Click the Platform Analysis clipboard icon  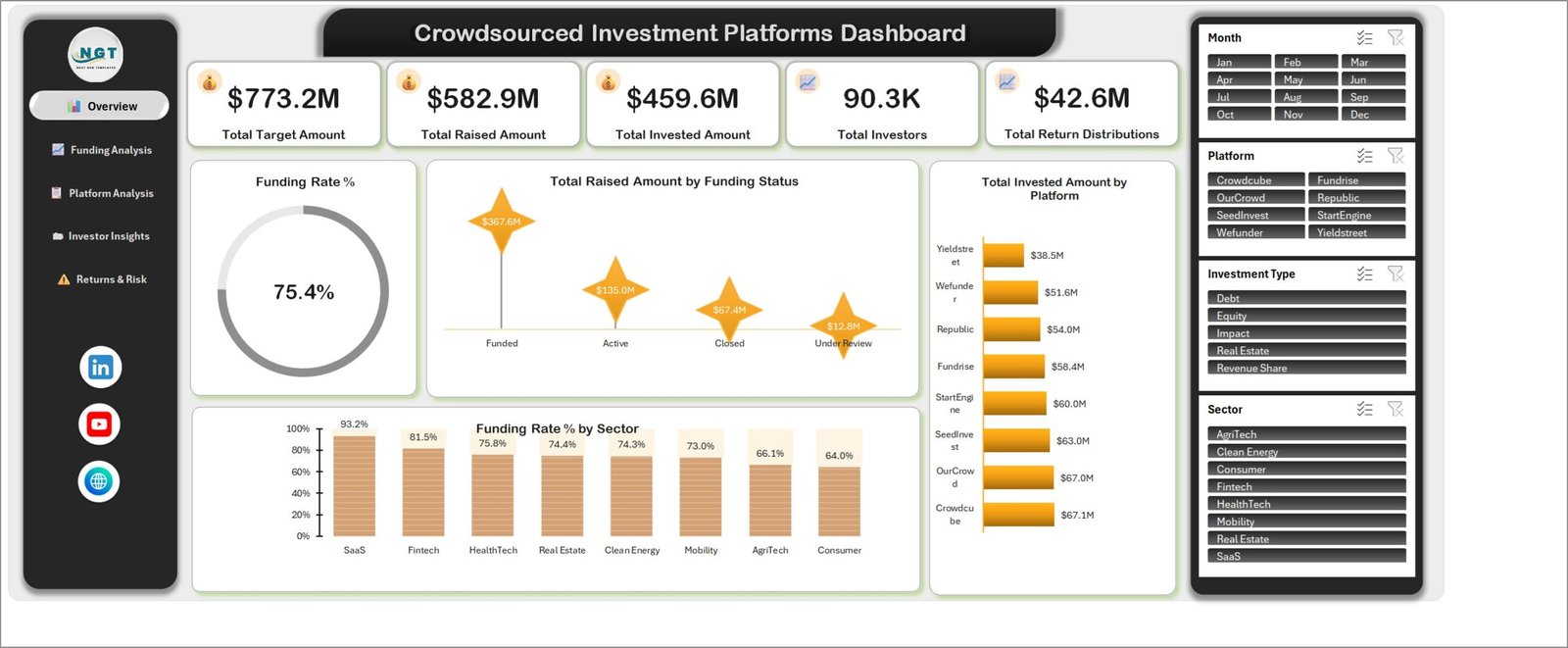pos(57,193)
